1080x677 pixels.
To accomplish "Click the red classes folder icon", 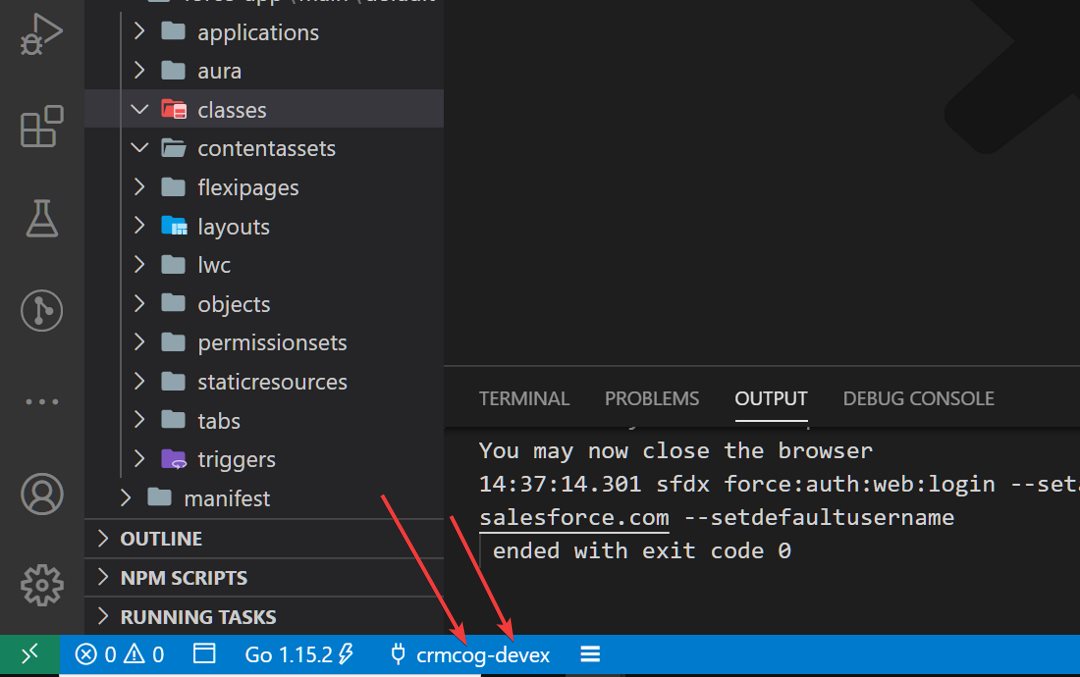I will [x=174, y=110].
